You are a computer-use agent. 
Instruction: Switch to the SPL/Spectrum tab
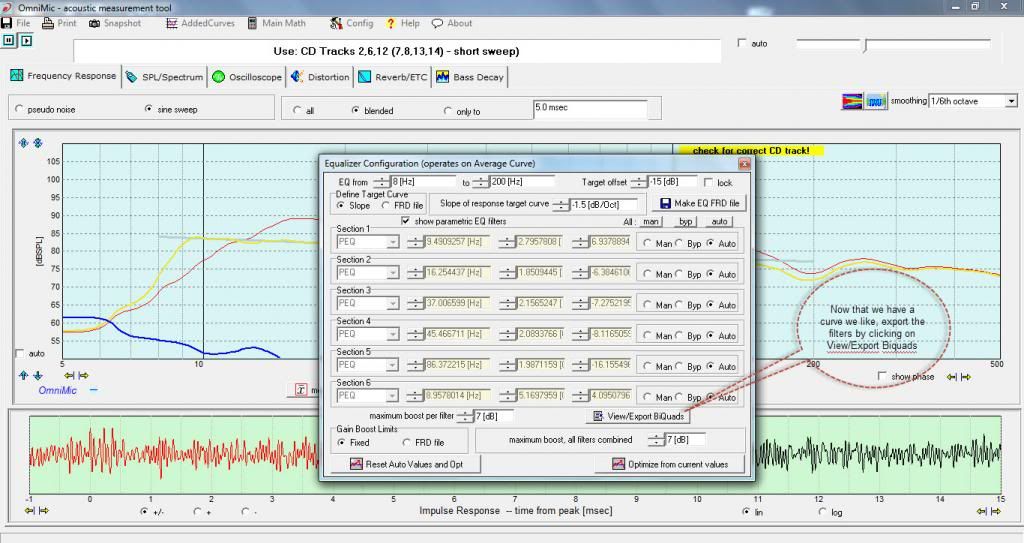click(165, 76)
